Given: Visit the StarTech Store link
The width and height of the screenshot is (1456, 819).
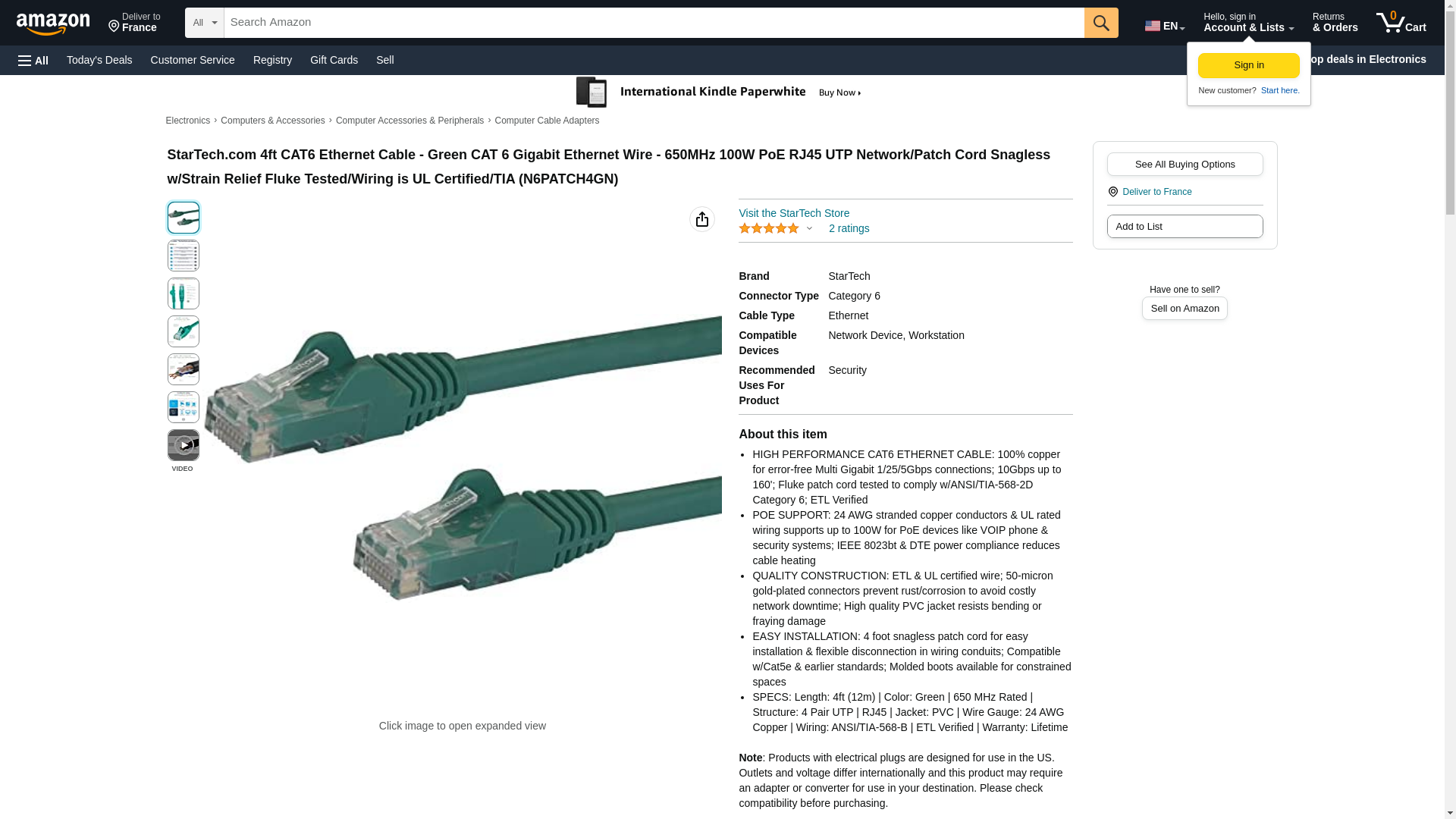Looking at the screenshot, I should tap(794, 213).
